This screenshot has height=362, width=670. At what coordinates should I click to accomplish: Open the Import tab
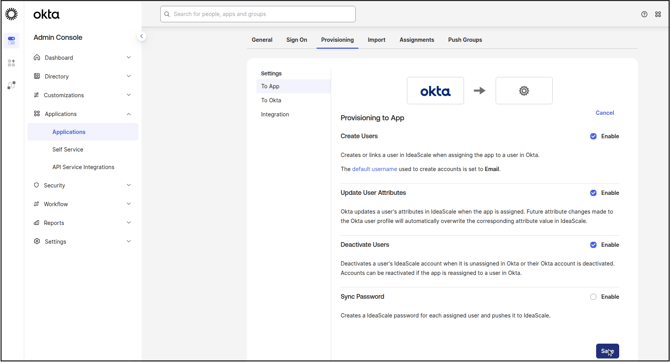[x=376, y=40]
